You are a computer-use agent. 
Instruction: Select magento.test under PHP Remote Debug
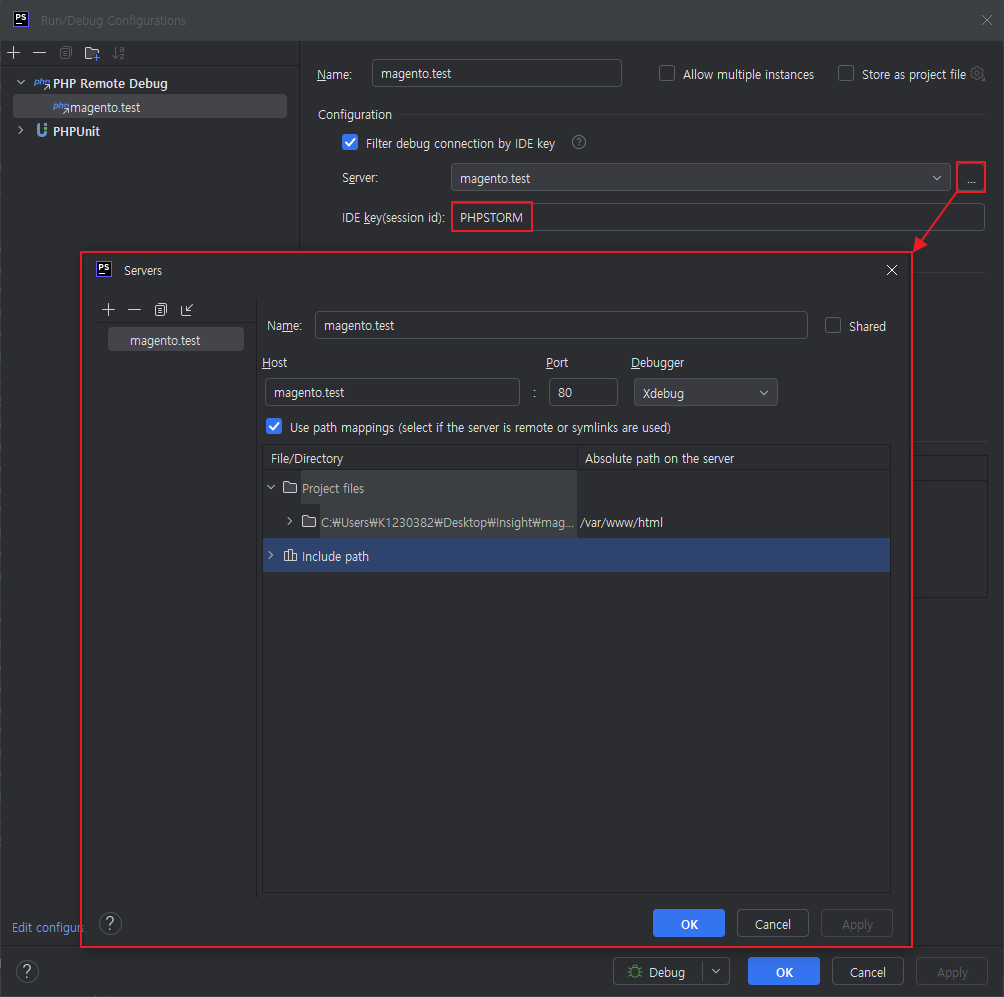(150, 107)
